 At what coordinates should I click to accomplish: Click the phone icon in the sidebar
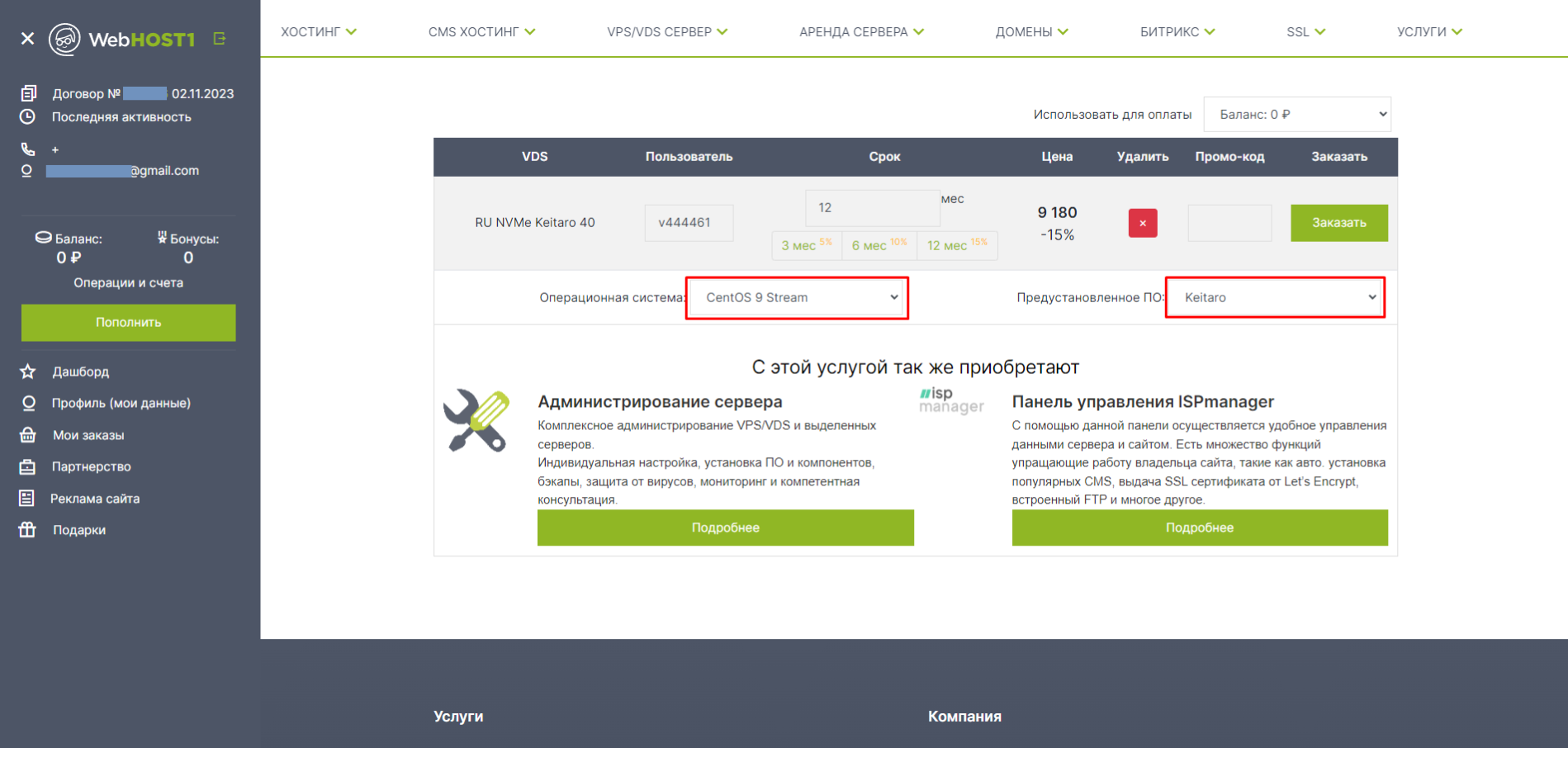point(28,149)
